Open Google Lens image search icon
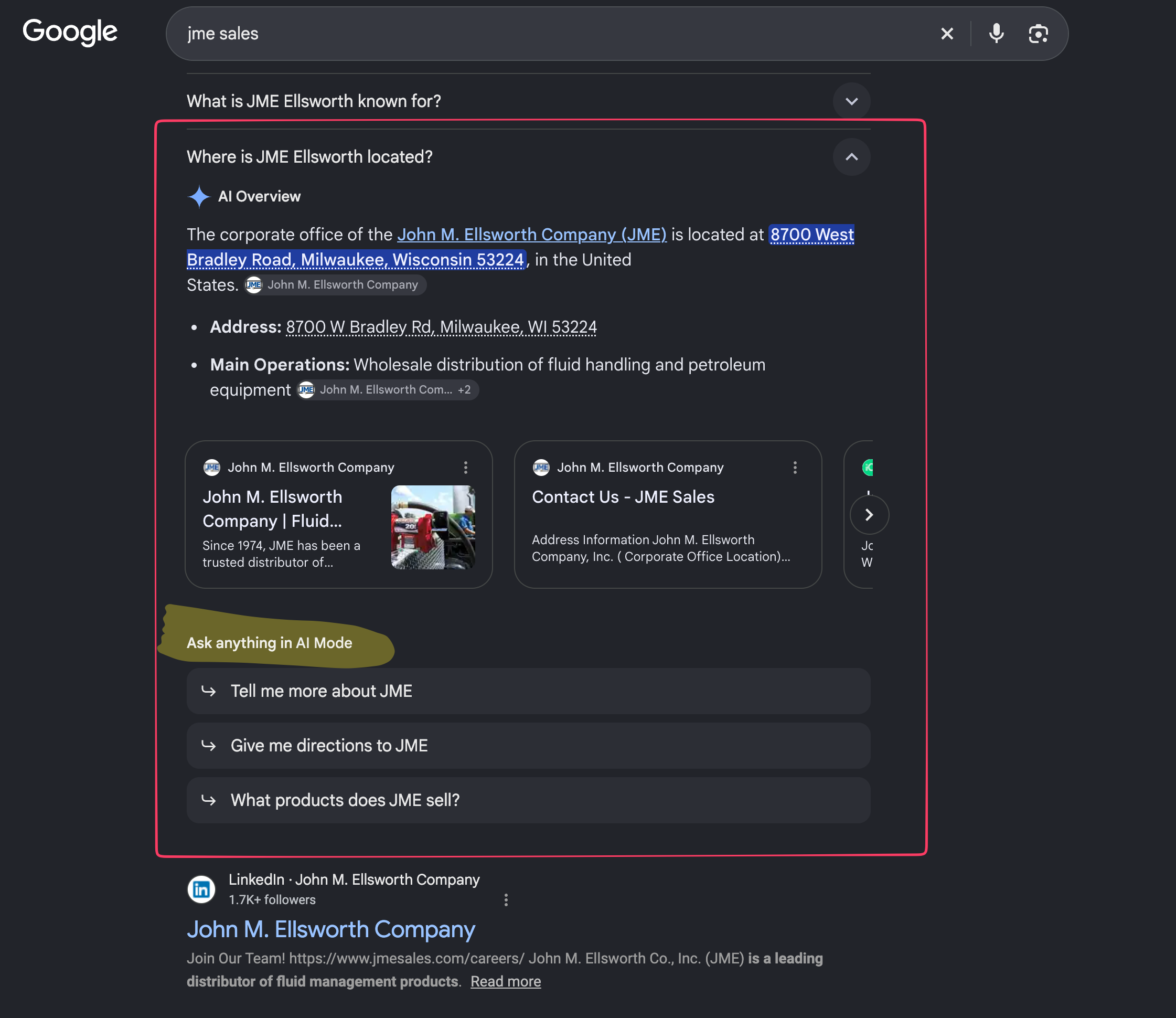 [x=1038, y=34]
